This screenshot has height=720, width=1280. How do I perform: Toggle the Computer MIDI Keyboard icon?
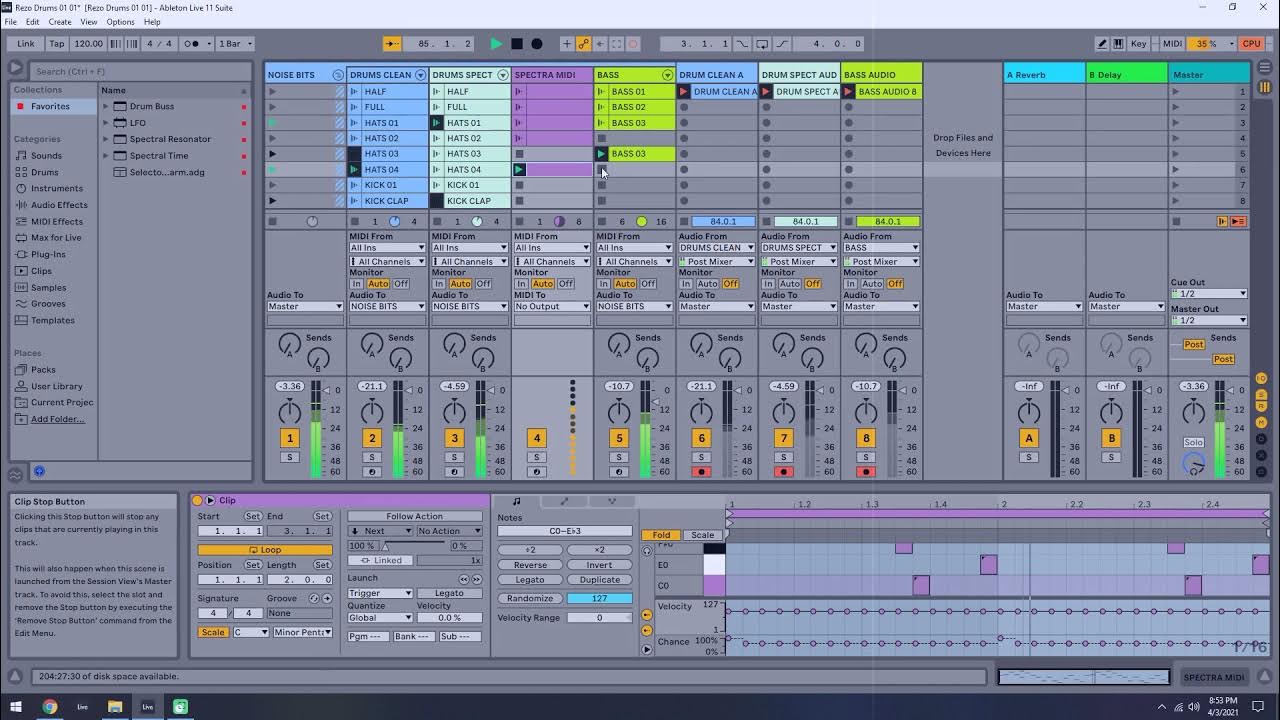click(x=1119, y=44)
